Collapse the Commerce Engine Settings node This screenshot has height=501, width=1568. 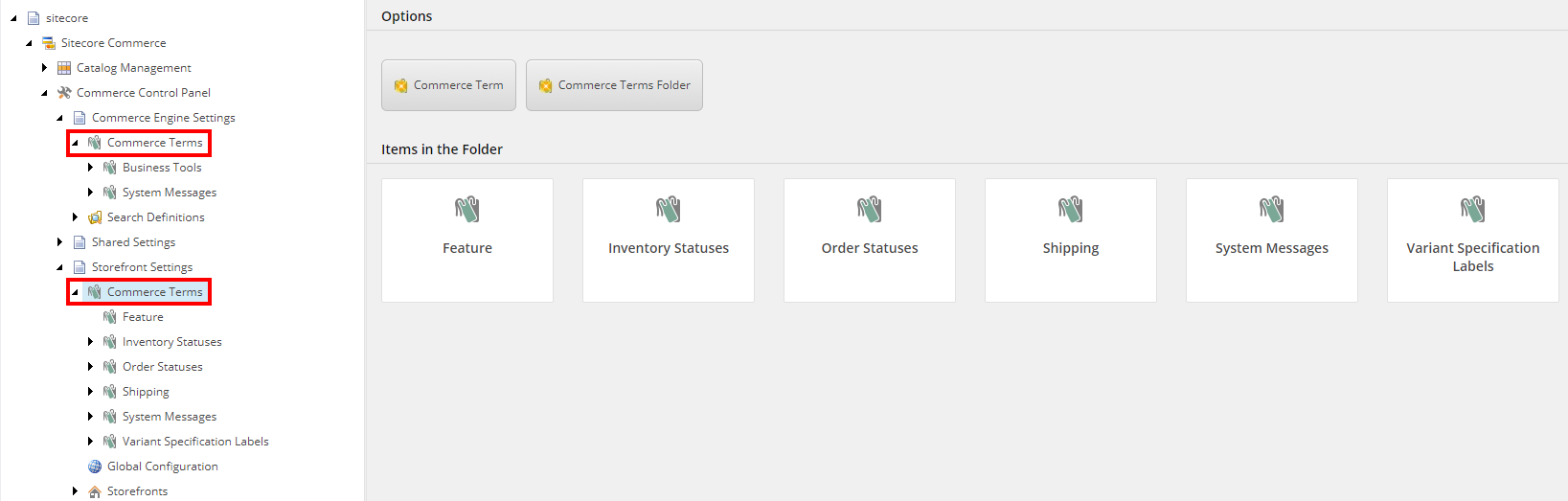59,118
